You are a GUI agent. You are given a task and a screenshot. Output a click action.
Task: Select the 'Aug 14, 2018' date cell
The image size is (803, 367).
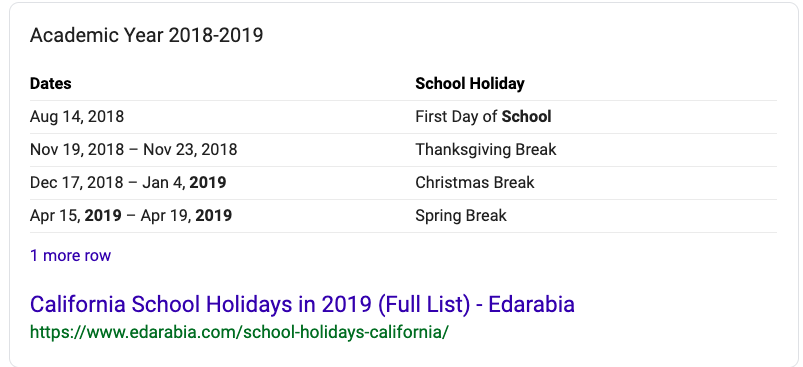tap(77, 117)
